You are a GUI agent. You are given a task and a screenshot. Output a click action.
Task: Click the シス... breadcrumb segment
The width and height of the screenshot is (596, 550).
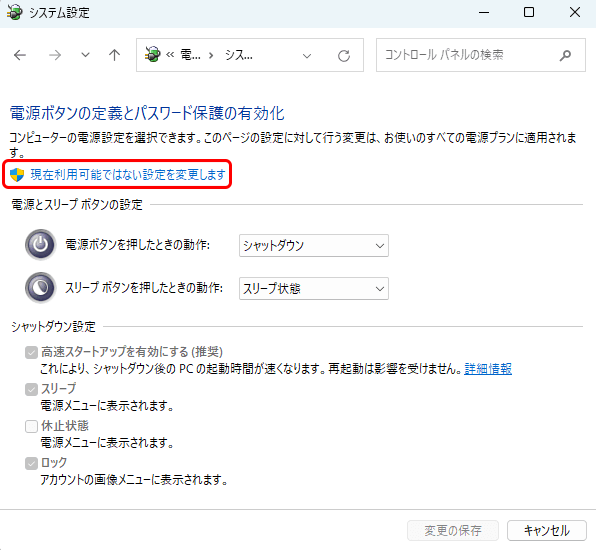click(x=238, y=55)
